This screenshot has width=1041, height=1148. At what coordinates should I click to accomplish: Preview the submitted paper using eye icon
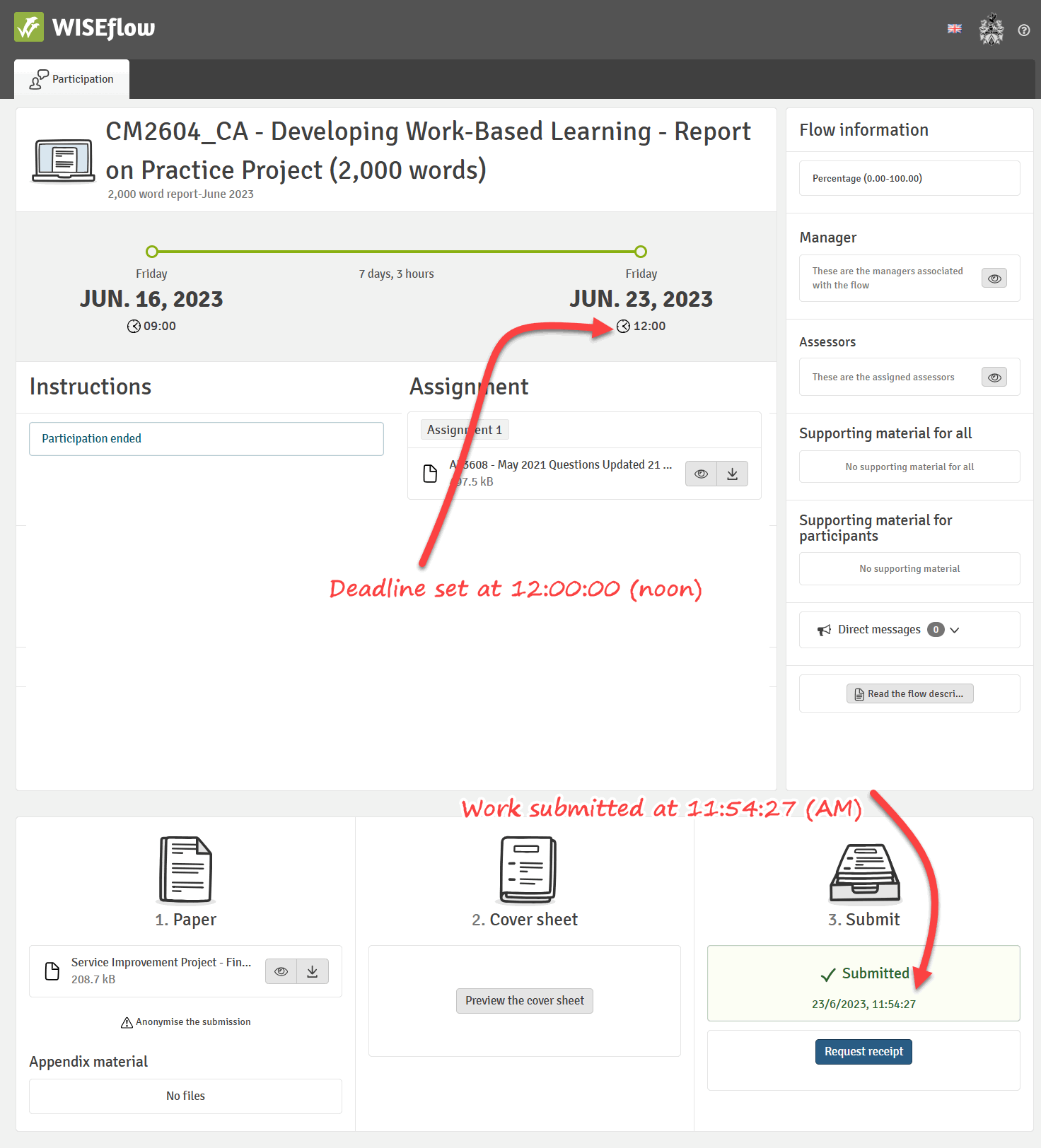click(x=281, y=971)
